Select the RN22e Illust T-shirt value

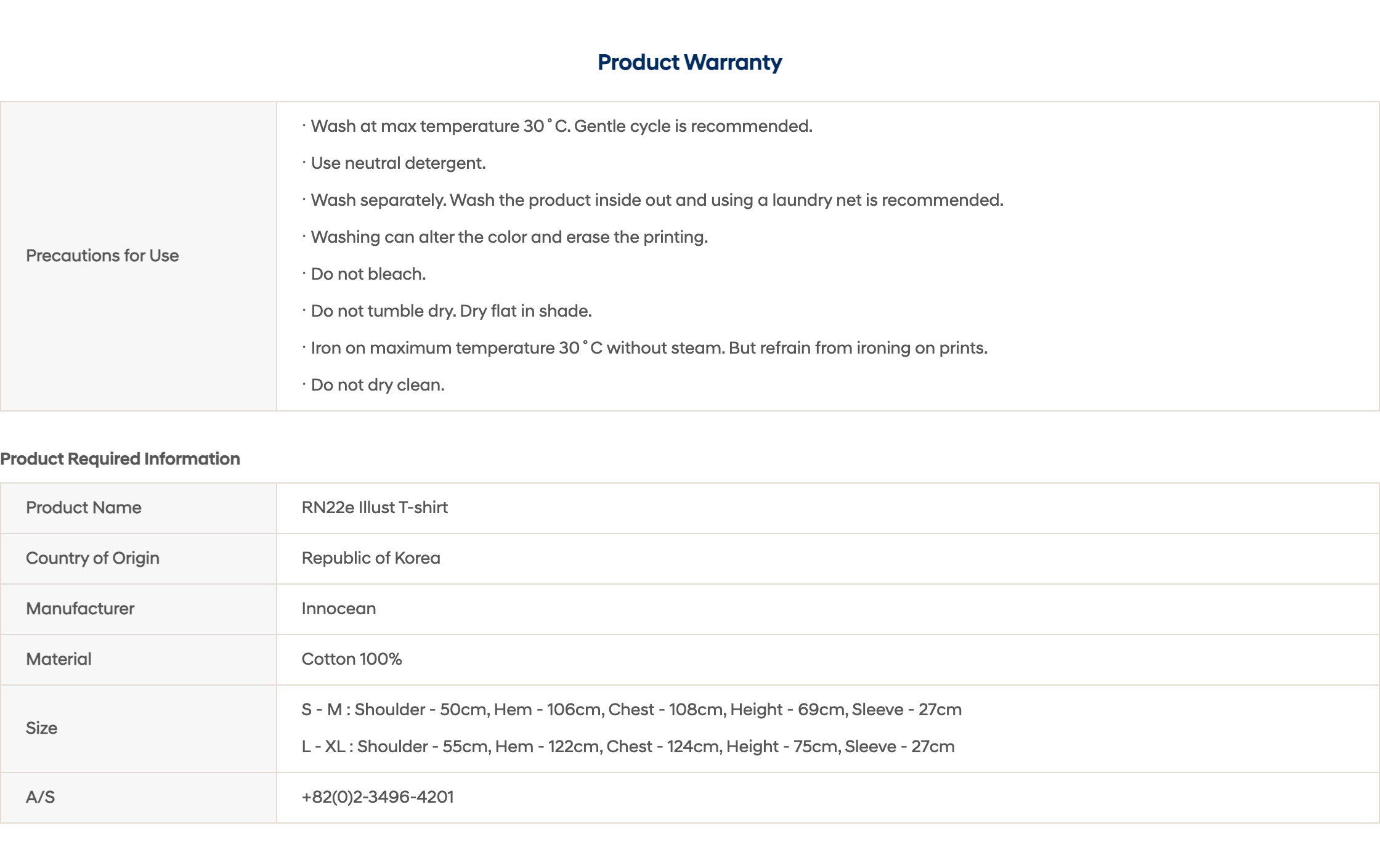375,508
